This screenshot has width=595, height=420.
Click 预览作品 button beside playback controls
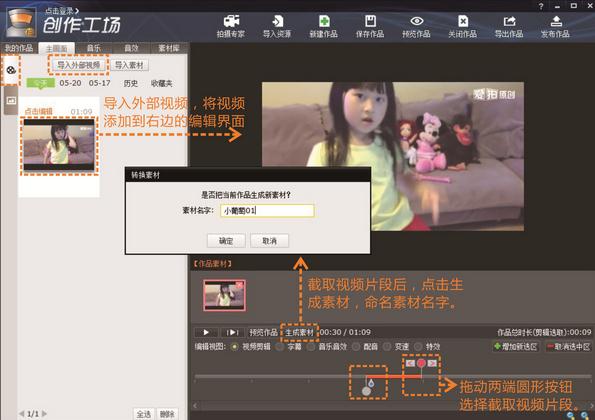tap(263, 332)
